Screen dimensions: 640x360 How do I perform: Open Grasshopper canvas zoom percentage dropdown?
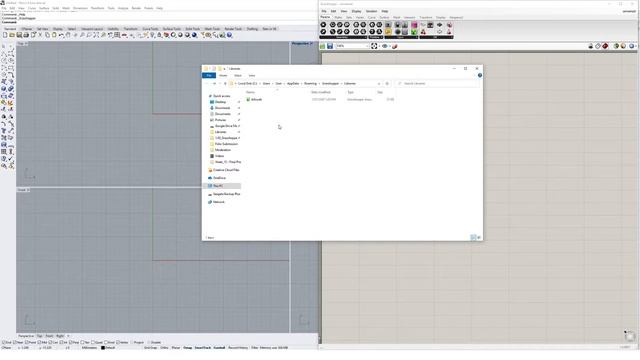(x=367, y=46)
